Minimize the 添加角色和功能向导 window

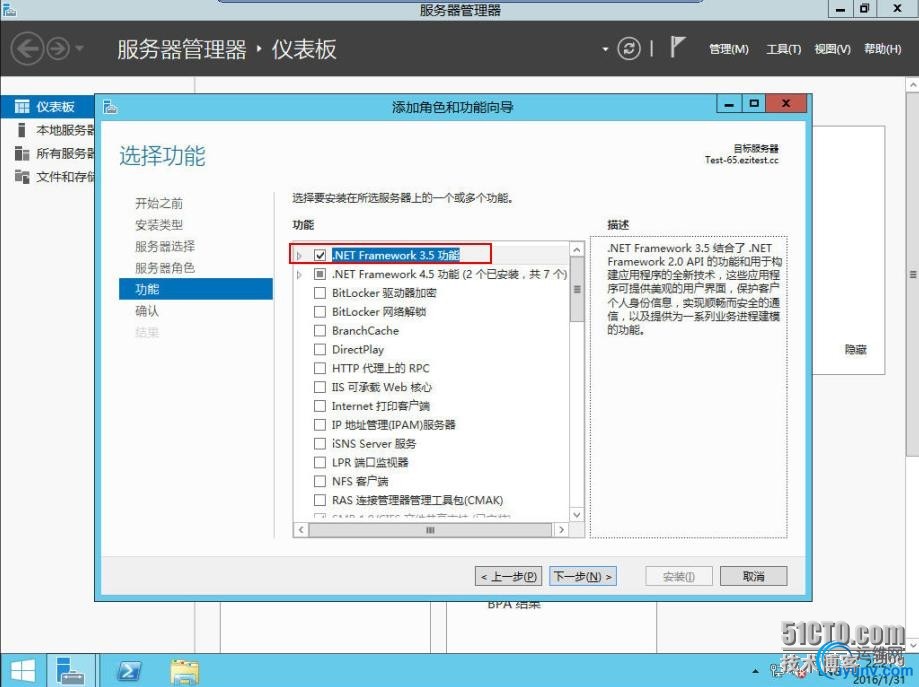coord(729,104)
